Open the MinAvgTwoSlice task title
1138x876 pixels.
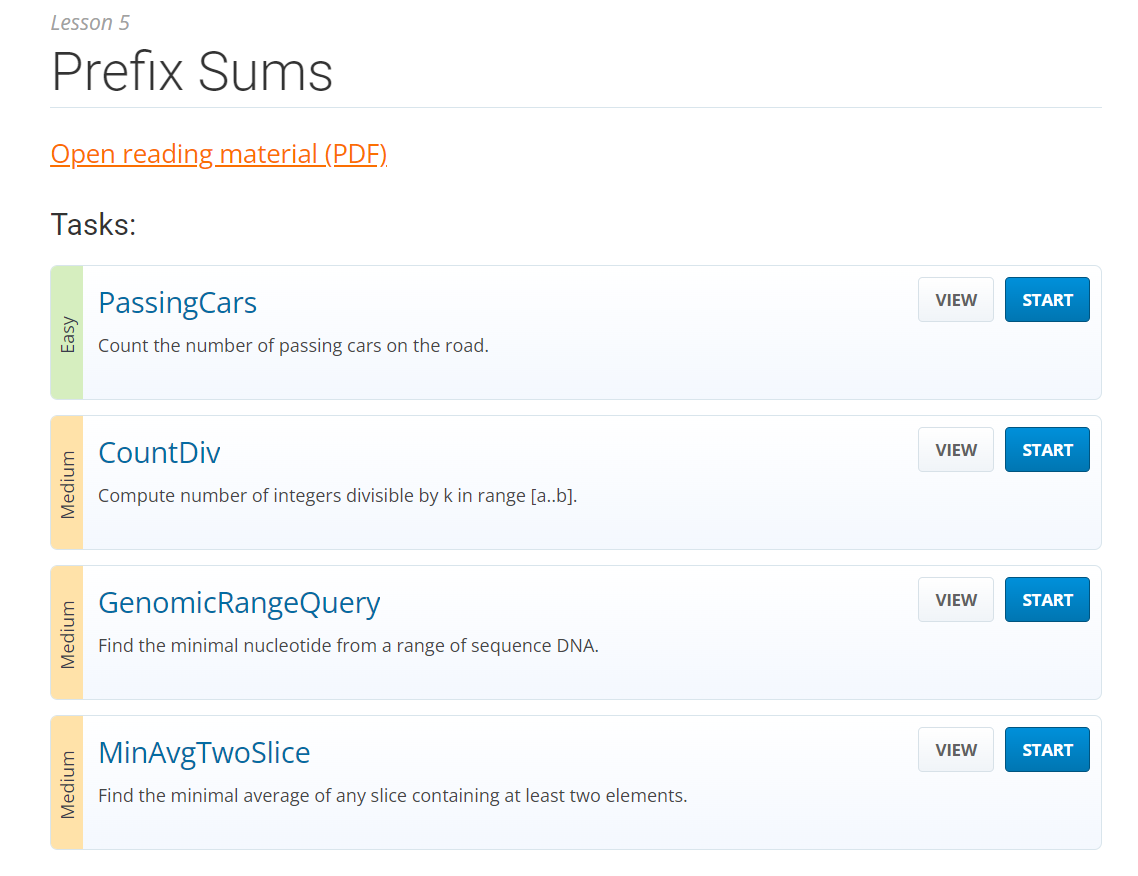[204, 753]
